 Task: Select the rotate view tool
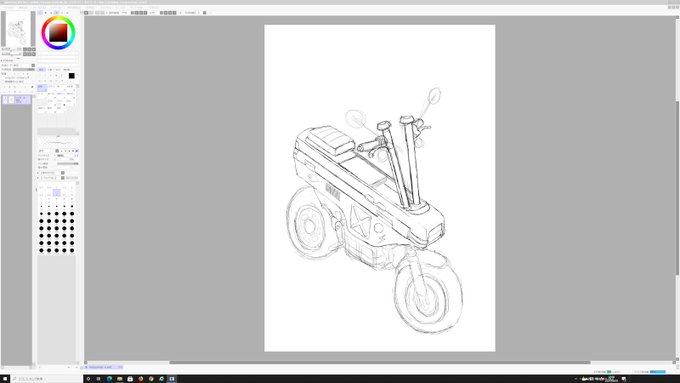pyautogui.click(x=51, y=81)
